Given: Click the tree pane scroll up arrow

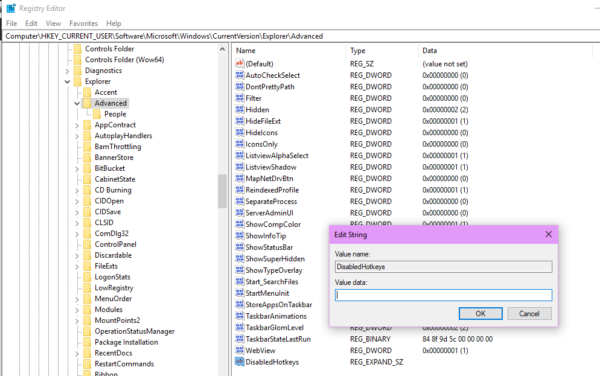Looking at the screenshot, I should (x=222, y=49).
